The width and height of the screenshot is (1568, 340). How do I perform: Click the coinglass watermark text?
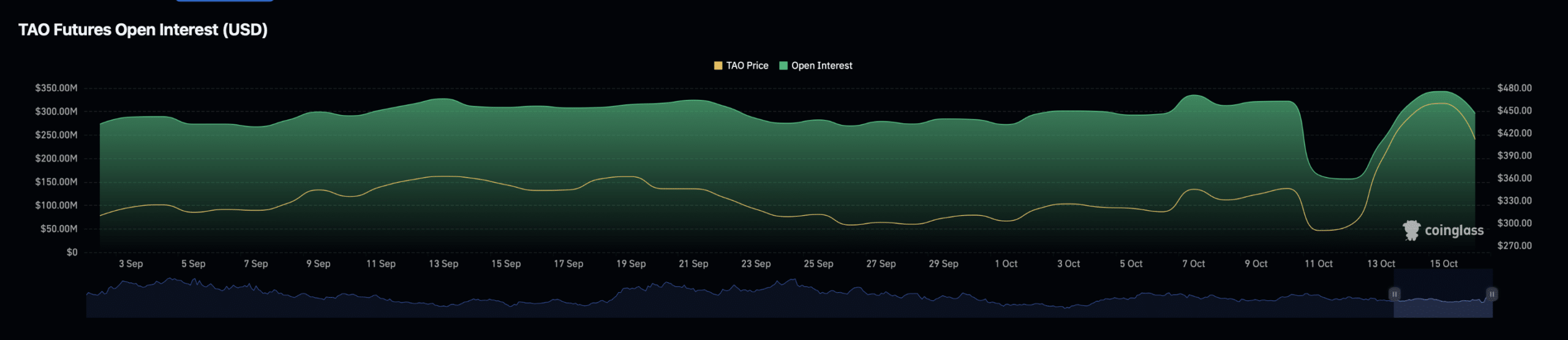[1454, 231]
